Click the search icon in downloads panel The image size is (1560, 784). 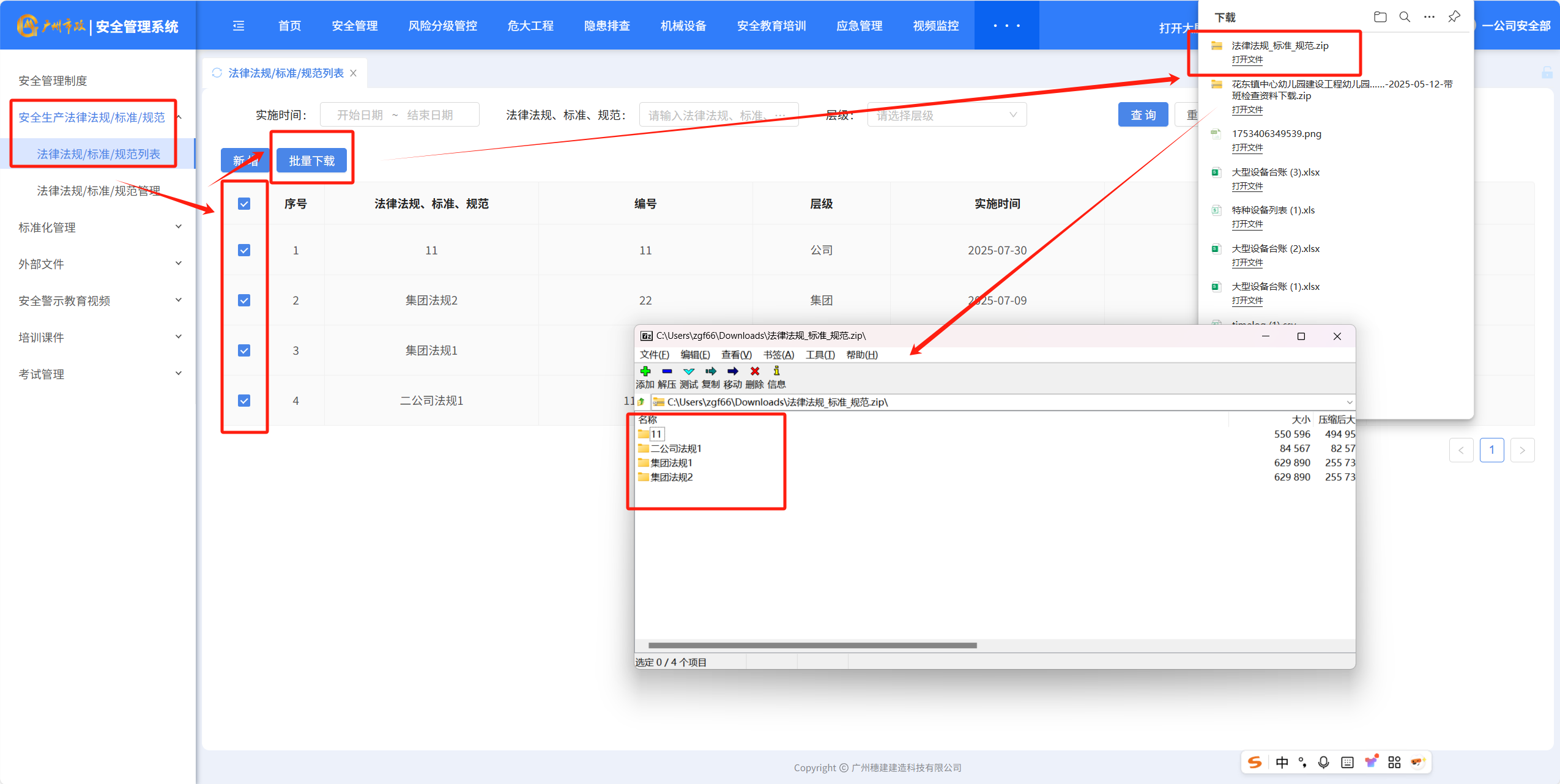tap(1405, 17)
